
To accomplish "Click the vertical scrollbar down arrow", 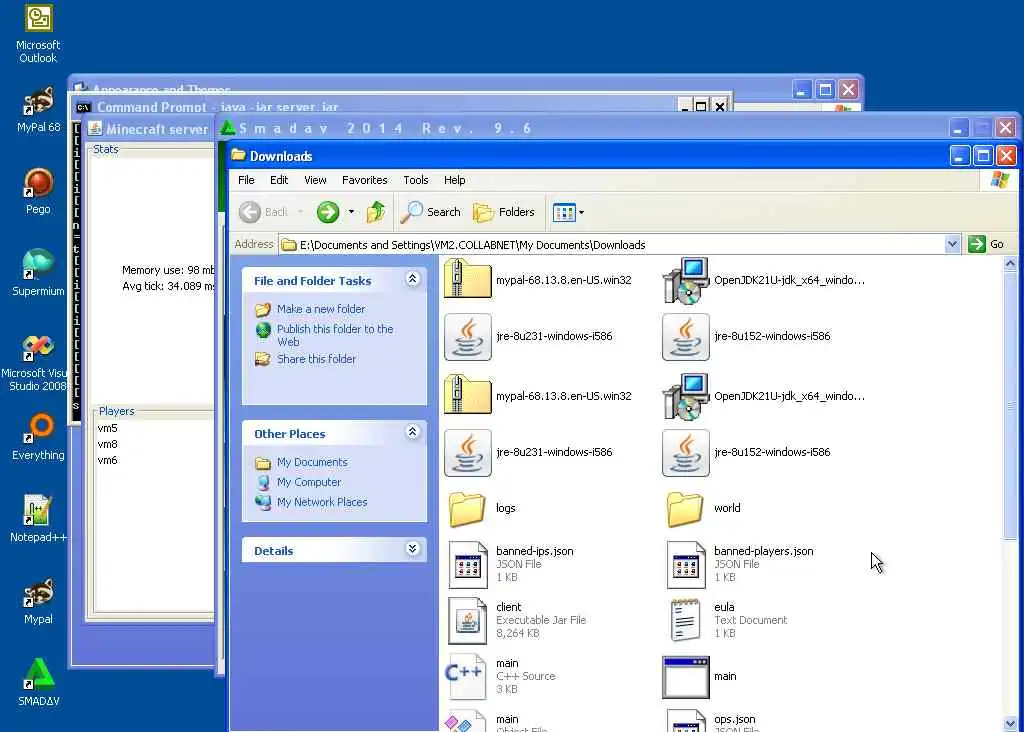I will pyautogui.click(x=1010, y=724).
